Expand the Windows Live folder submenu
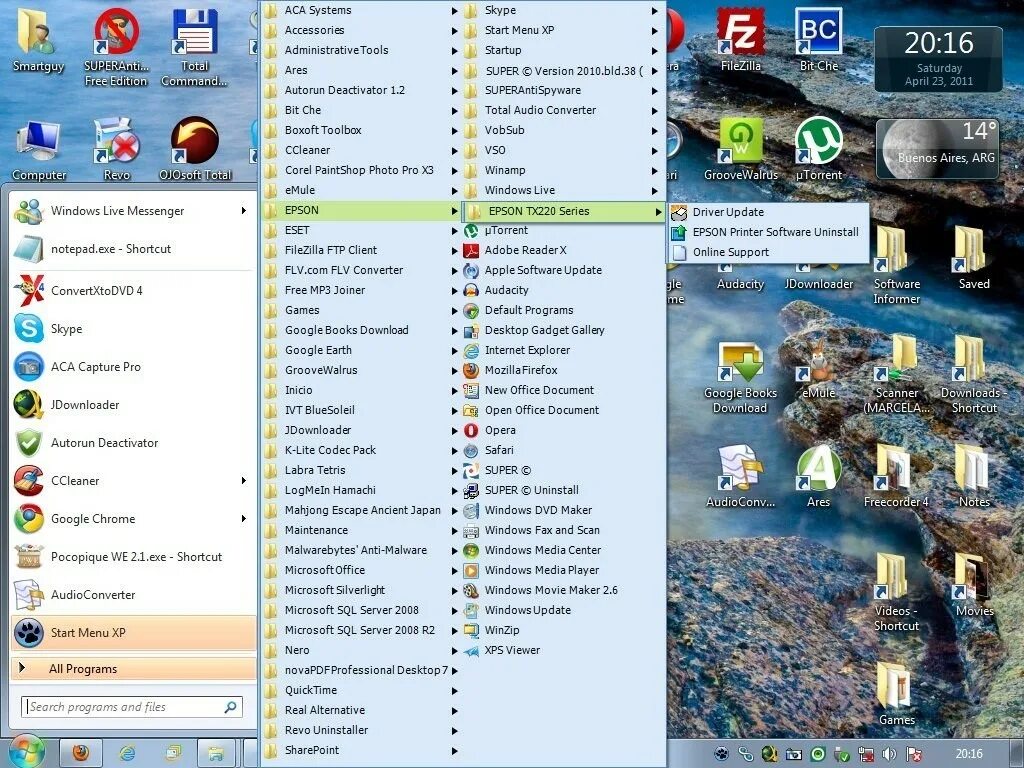 562,190
